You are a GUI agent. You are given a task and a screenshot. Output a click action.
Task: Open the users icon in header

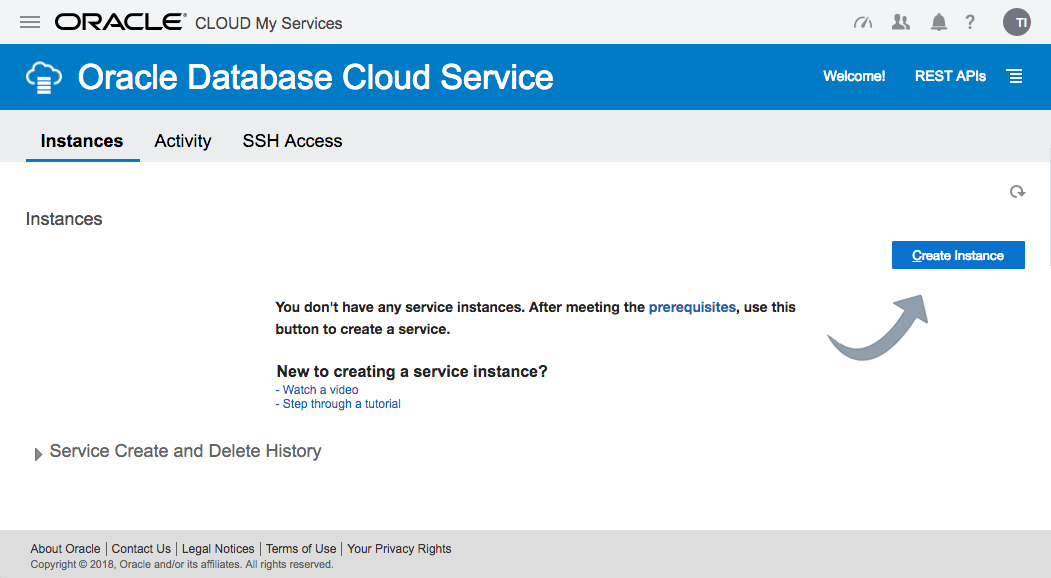tap(901, 23)
